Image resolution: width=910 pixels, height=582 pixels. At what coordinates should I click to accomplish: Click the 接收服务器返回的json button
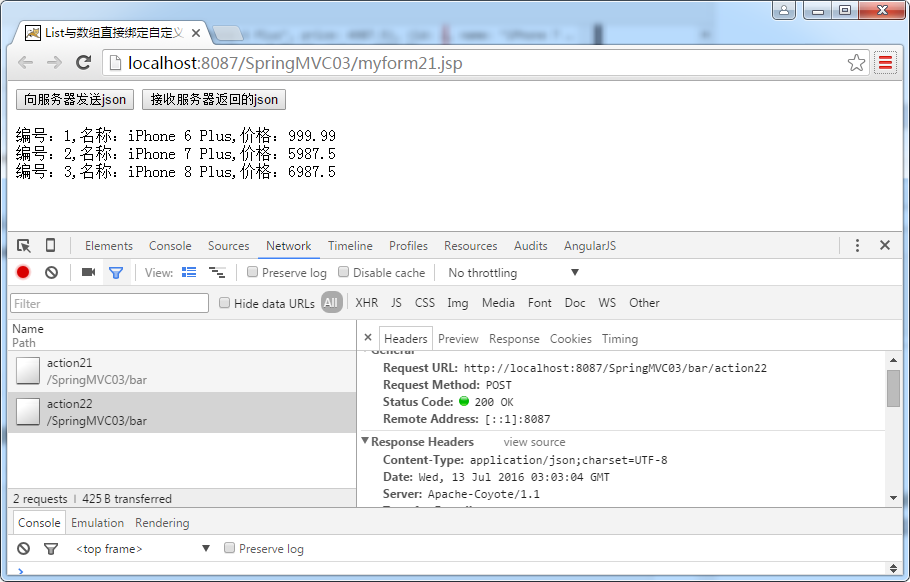pos(214,99)
